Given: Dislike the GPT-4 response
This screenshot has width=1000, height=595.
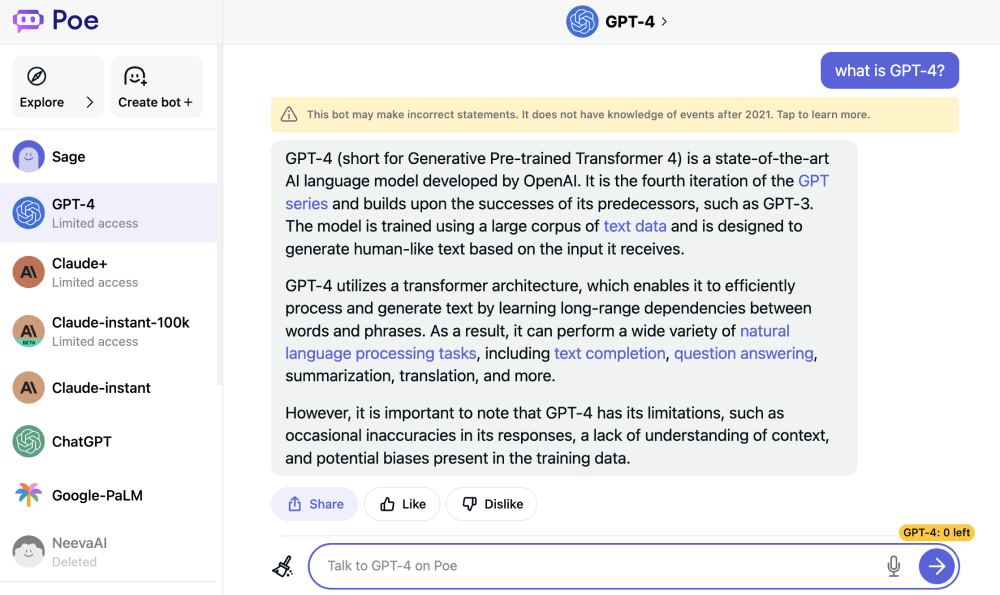Looking at the screenshot, I should pyautogui.click(x=492, y=504).
